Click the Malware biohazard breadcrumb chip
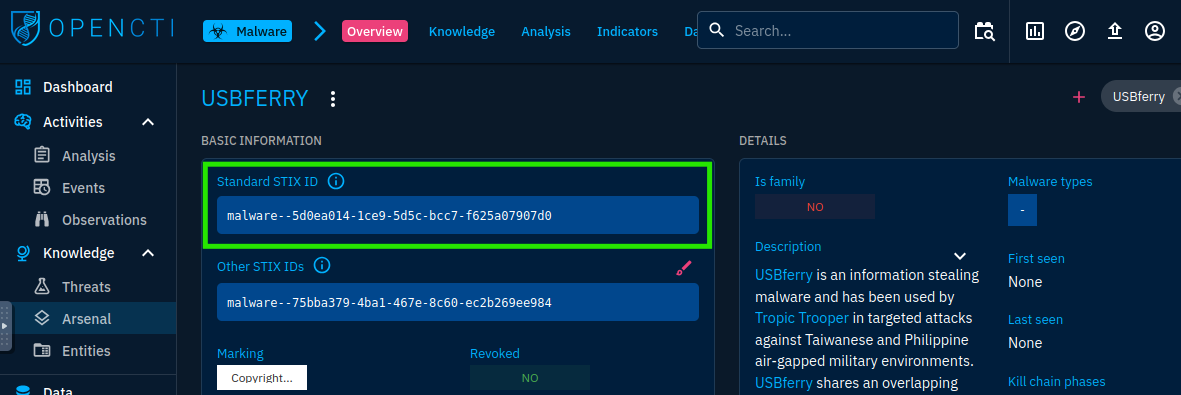Screen dimensions: 1181x395 click(247, 32)
